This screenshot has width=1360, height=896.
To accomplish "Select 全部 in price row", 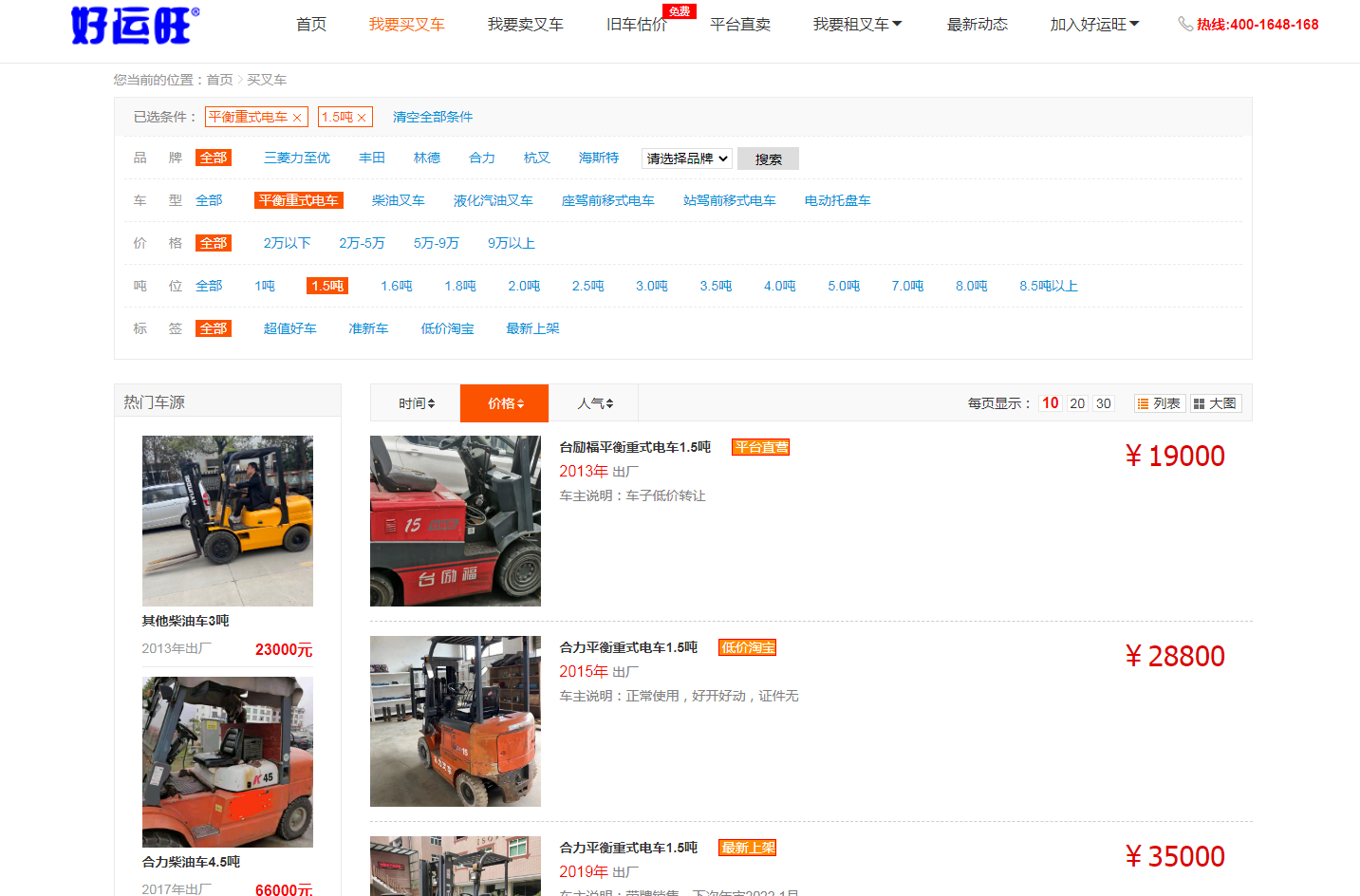I will click(x=214, y=243).
